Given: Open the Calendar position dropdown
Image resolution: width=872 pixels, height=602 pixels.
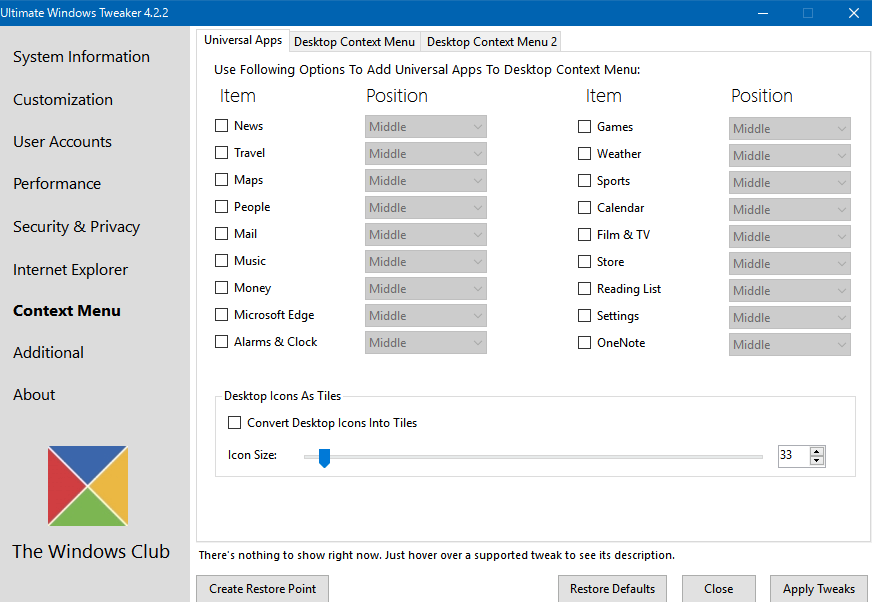Looking at the screenshot, I should (x=790, y=210).
